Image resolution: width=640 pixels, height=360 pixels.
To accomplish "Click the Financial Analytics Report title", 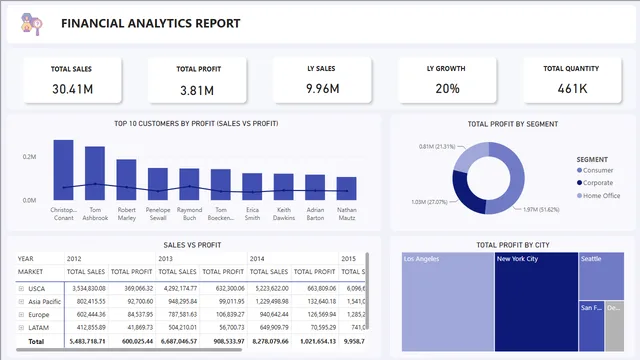I will (x=151, y=24).
